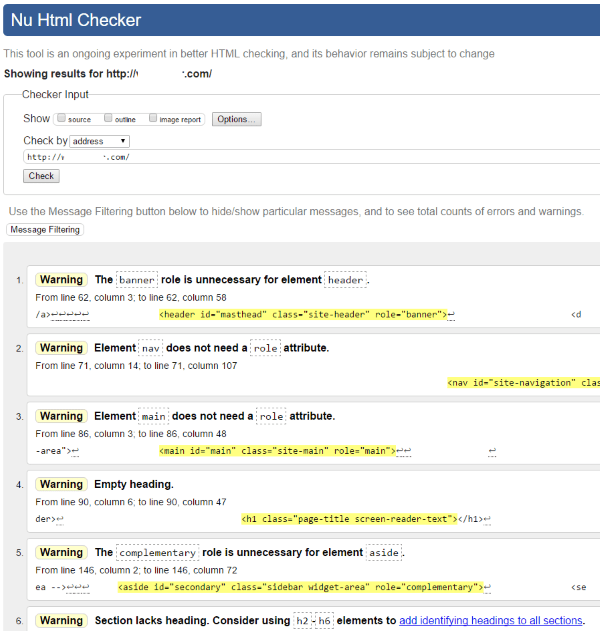Click highlighted aside secondary code extract
This screenshot has width=600, height=631.
pyautogui.click(x=300, y=587)
